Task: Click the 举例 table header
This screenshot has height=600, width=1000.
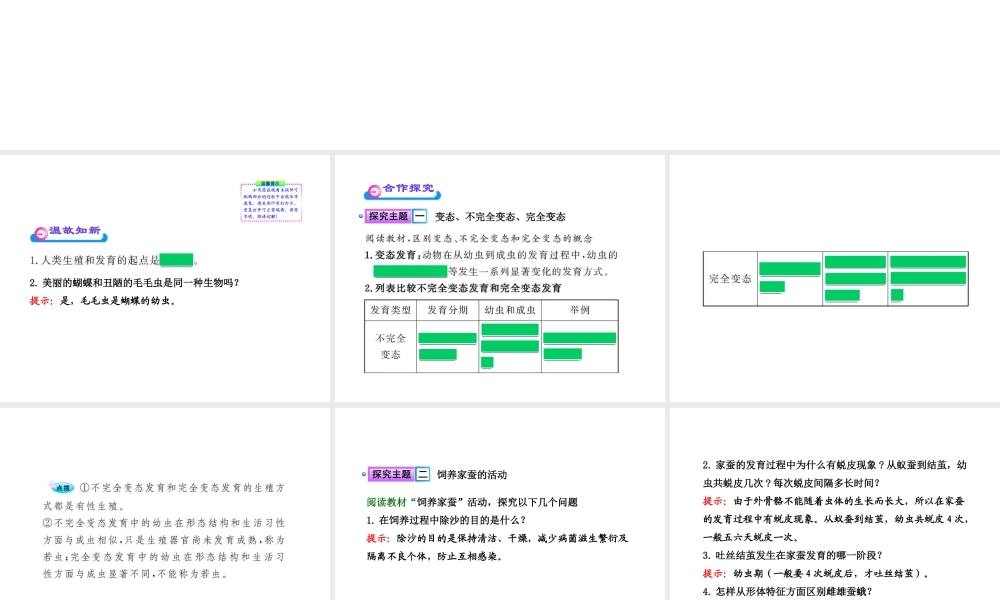Action: click(x=580, y=310)
